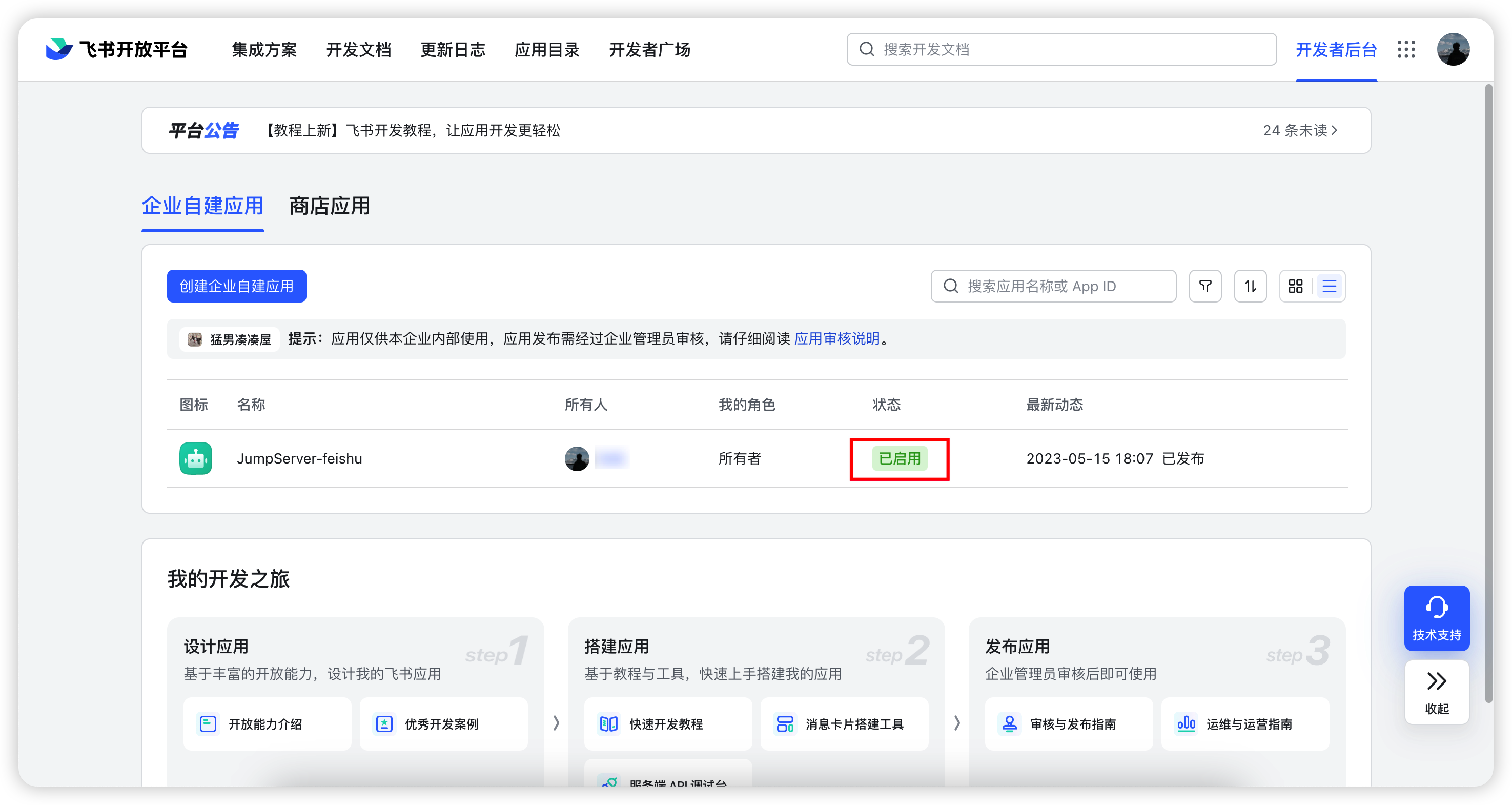Collapse the side panel via 收起

[1436, 692]
